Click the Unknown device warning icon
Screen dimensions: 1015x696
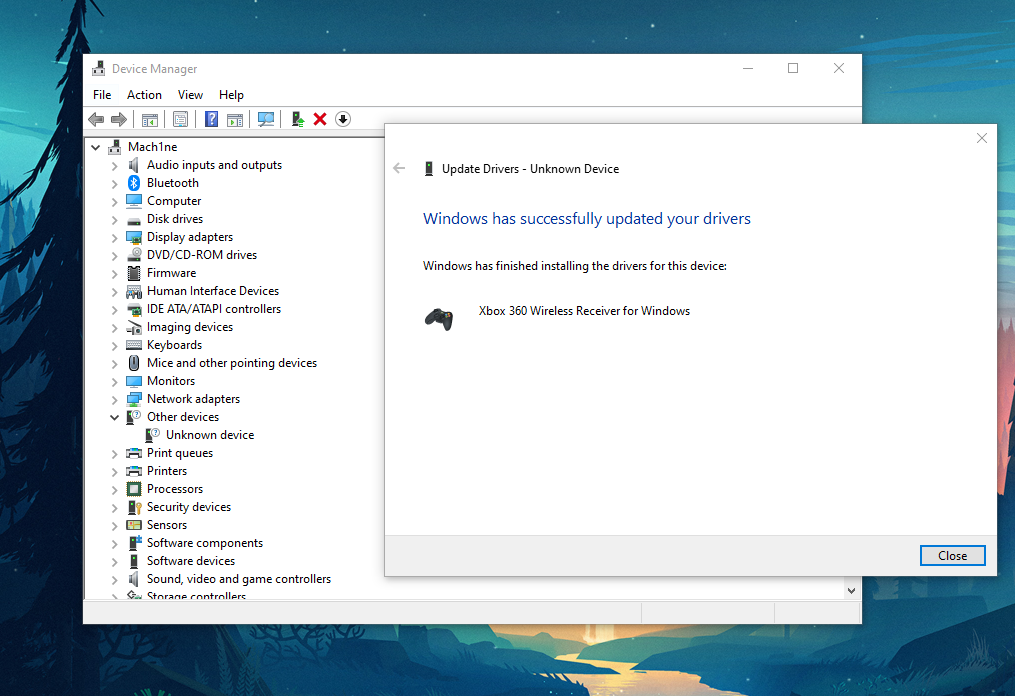pyautogui.click(x=153, y=435)
